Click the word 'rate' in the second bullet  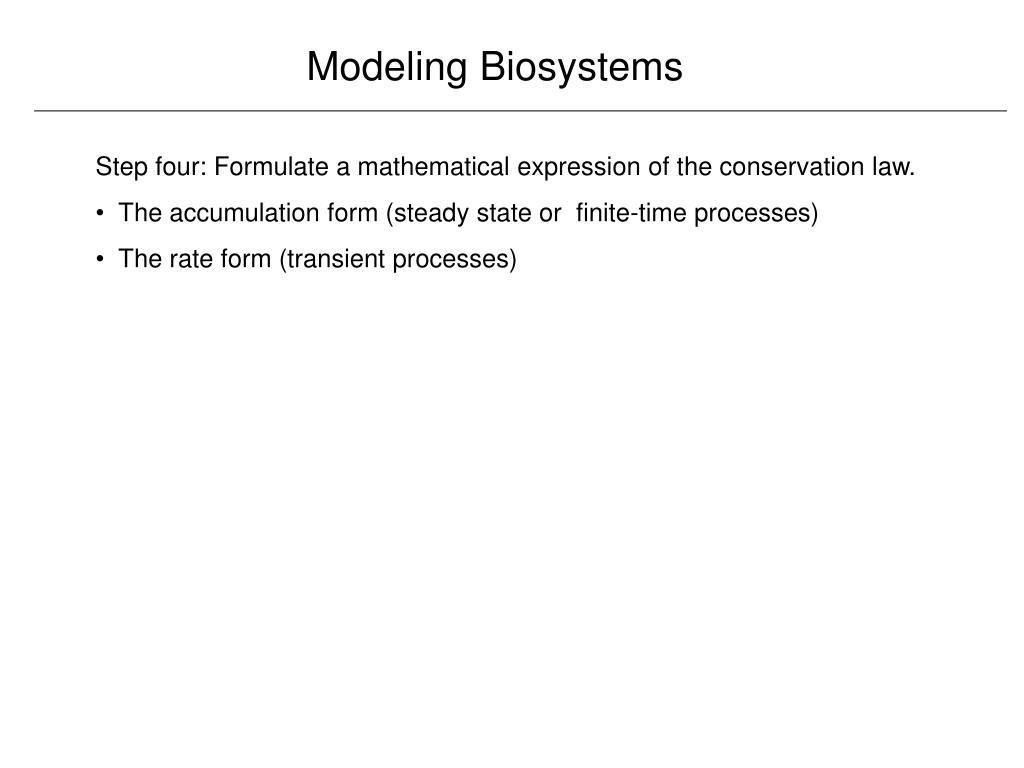(191, 259)
